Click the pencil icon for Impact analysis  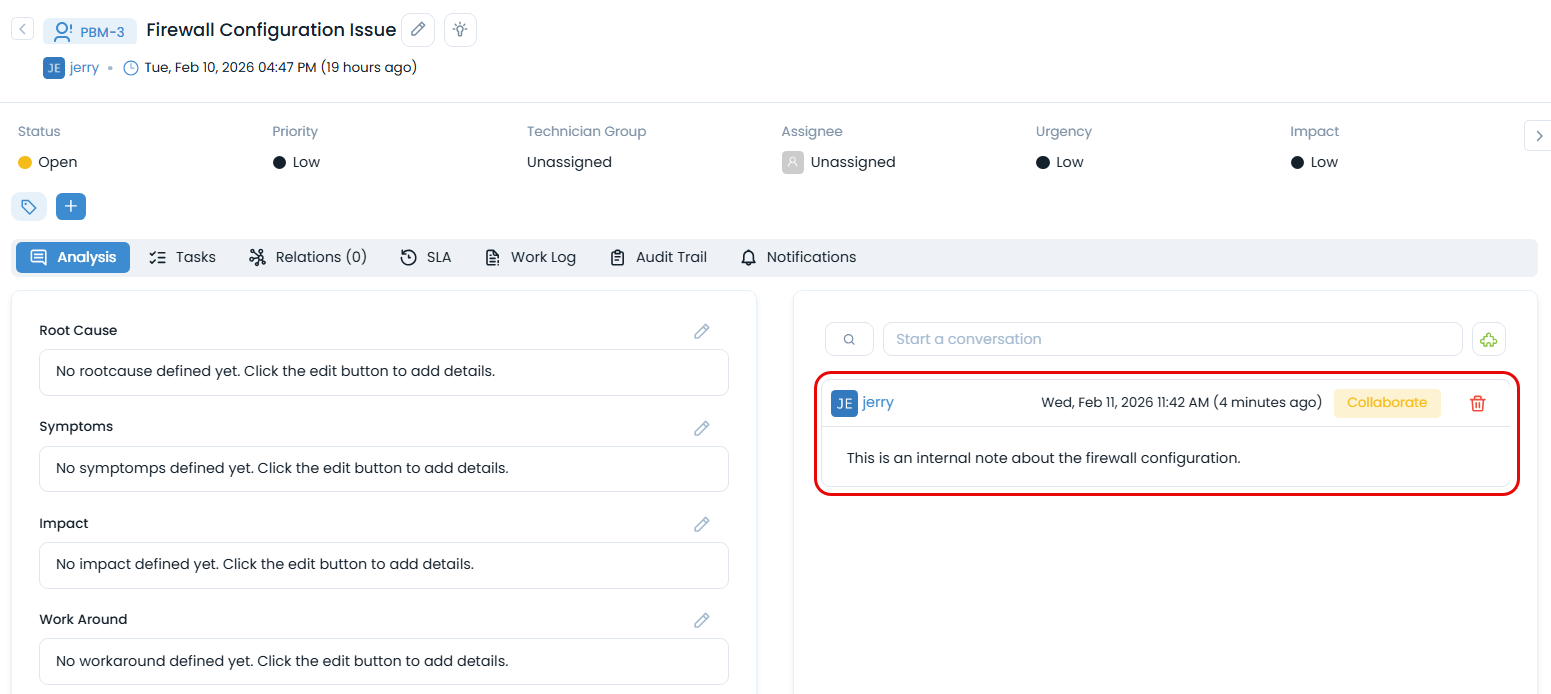click(702, 524)
